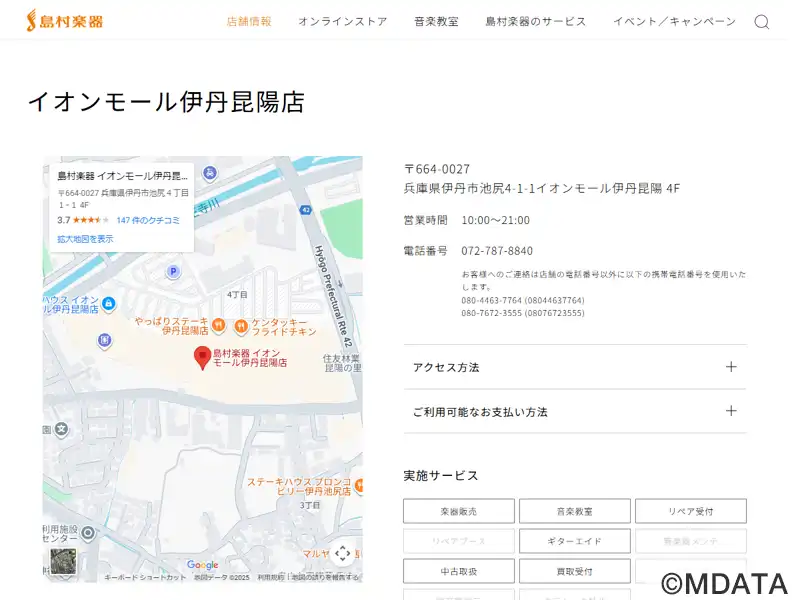Click 音楽教室 service button
The height and width of the screenshot is (600, 800).
point(574,511)
